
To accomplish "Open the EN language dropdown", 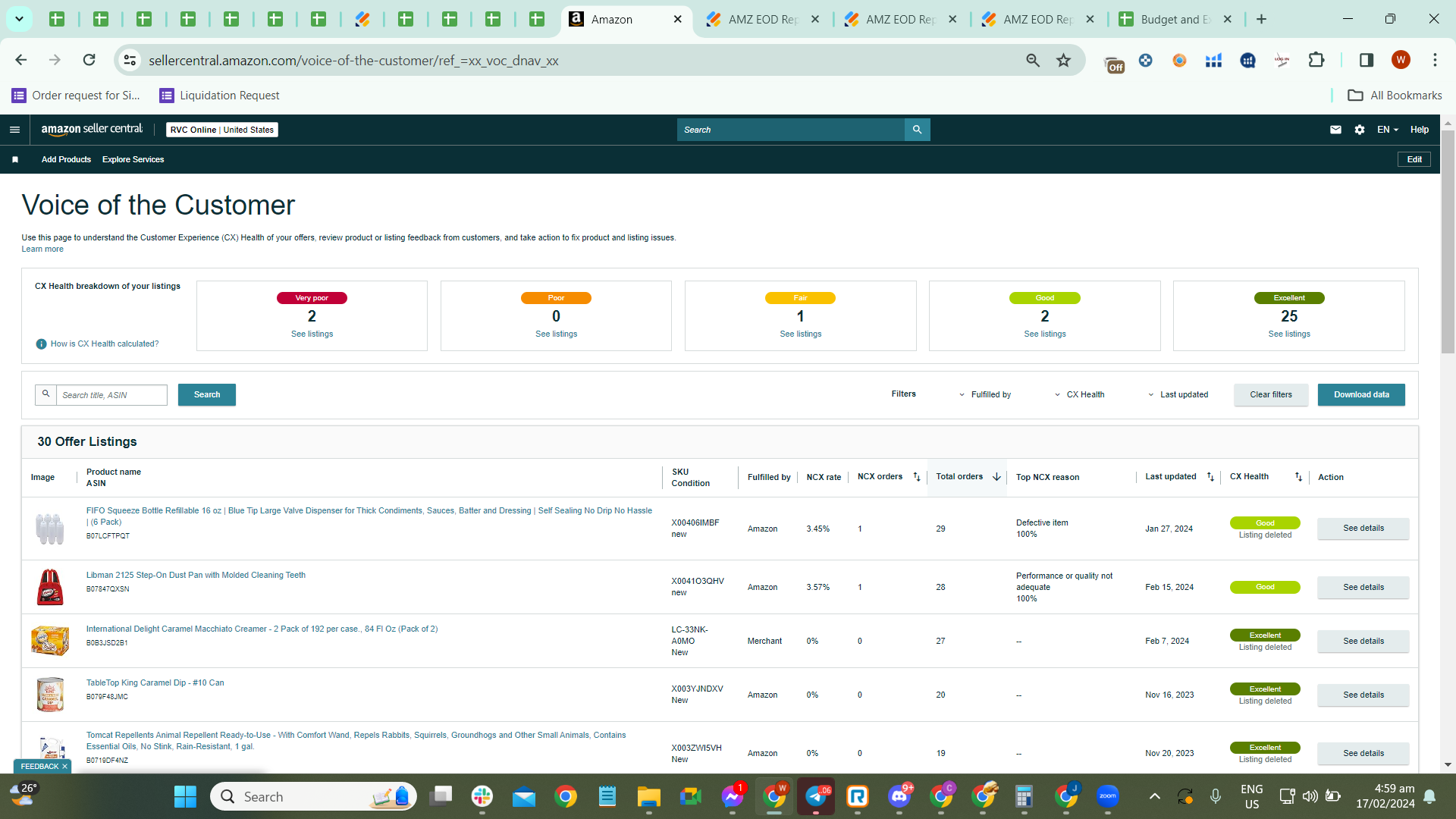I will (x=1388, y=130).
